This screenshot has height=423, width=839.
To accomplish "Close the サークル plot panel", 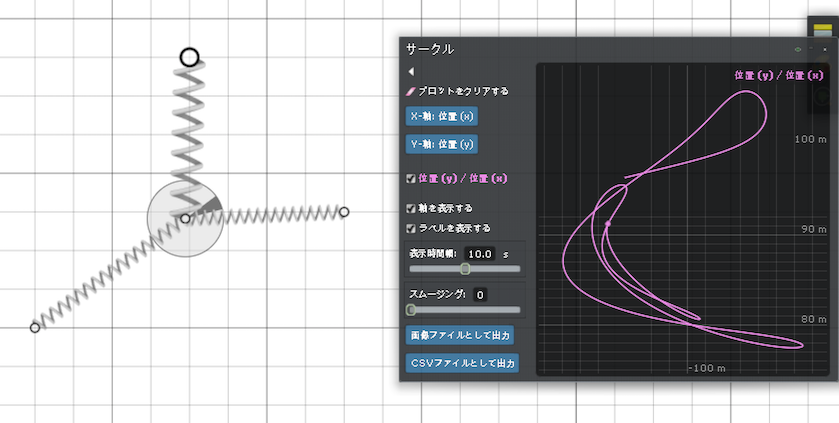I will point(825,48).
